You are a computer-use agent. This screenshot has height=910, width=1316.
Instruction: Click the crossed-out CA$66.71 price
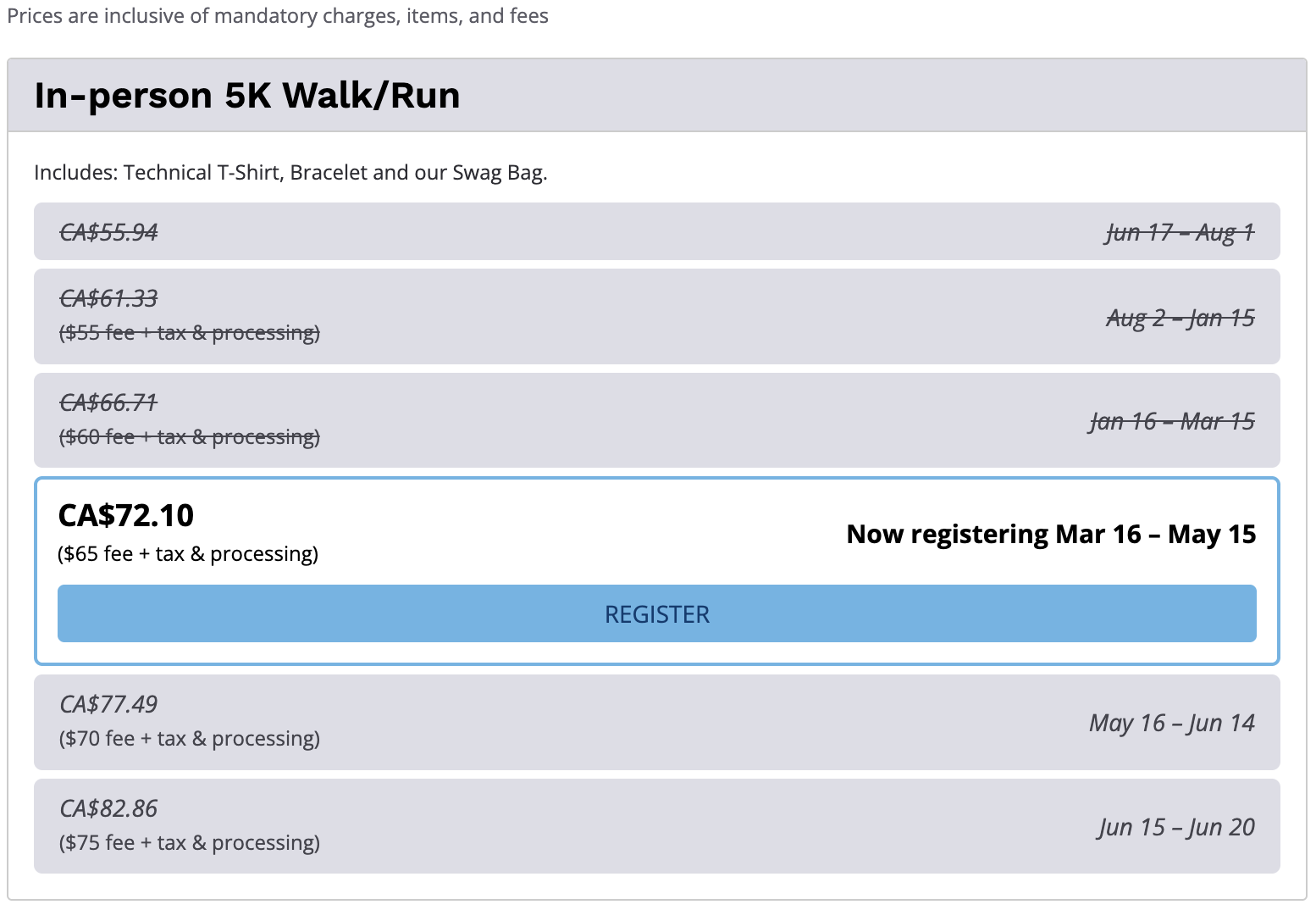click(108, 402)
